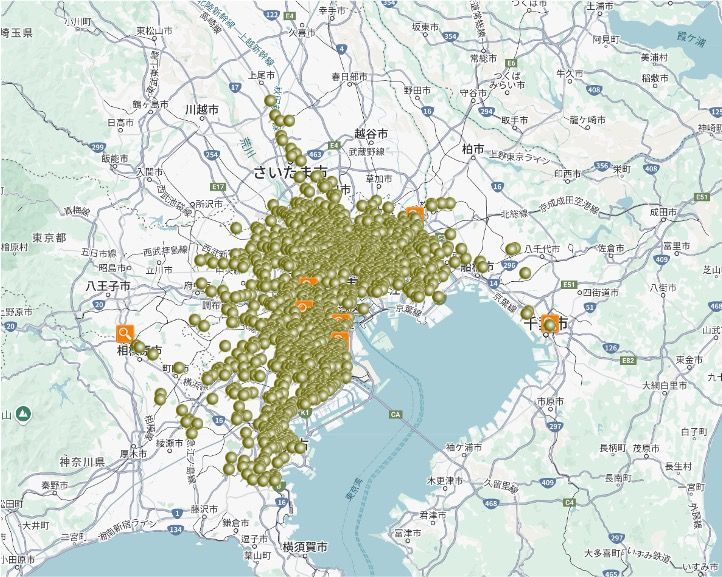This screenshot has width=722, height=577.
Task: Click the route 126 shield
Action: [x=611, y=348]
